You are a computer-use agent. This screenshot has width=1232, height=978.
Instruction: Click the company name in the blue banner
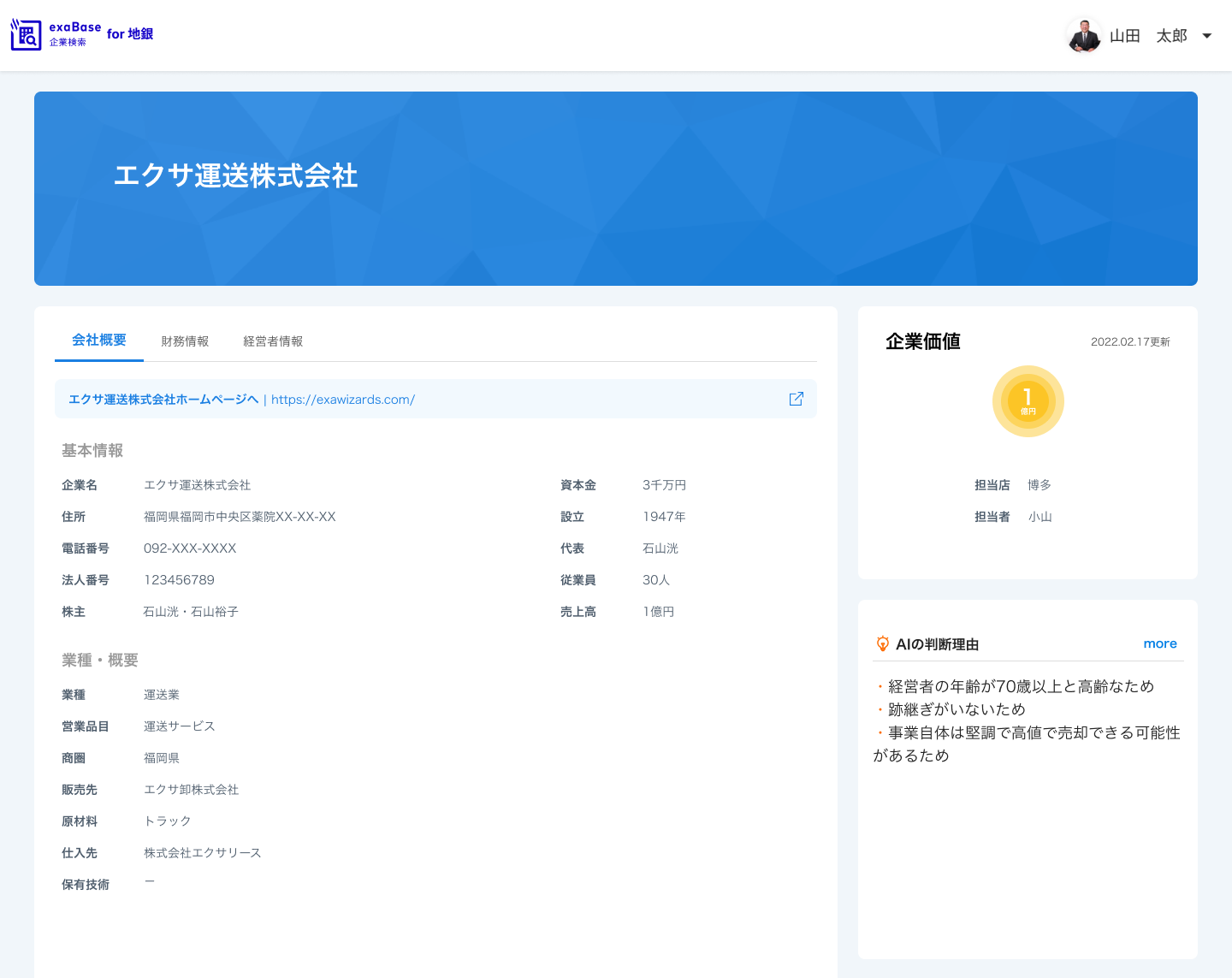tap(237, 176)
